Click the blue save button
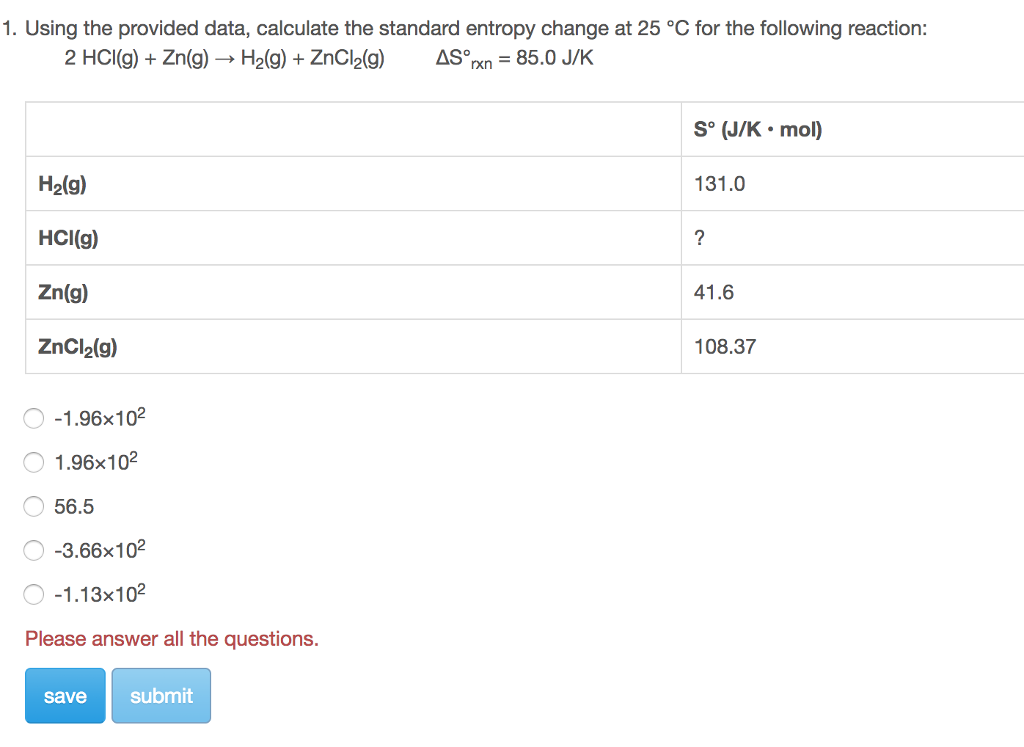 [x=65, y=695]
